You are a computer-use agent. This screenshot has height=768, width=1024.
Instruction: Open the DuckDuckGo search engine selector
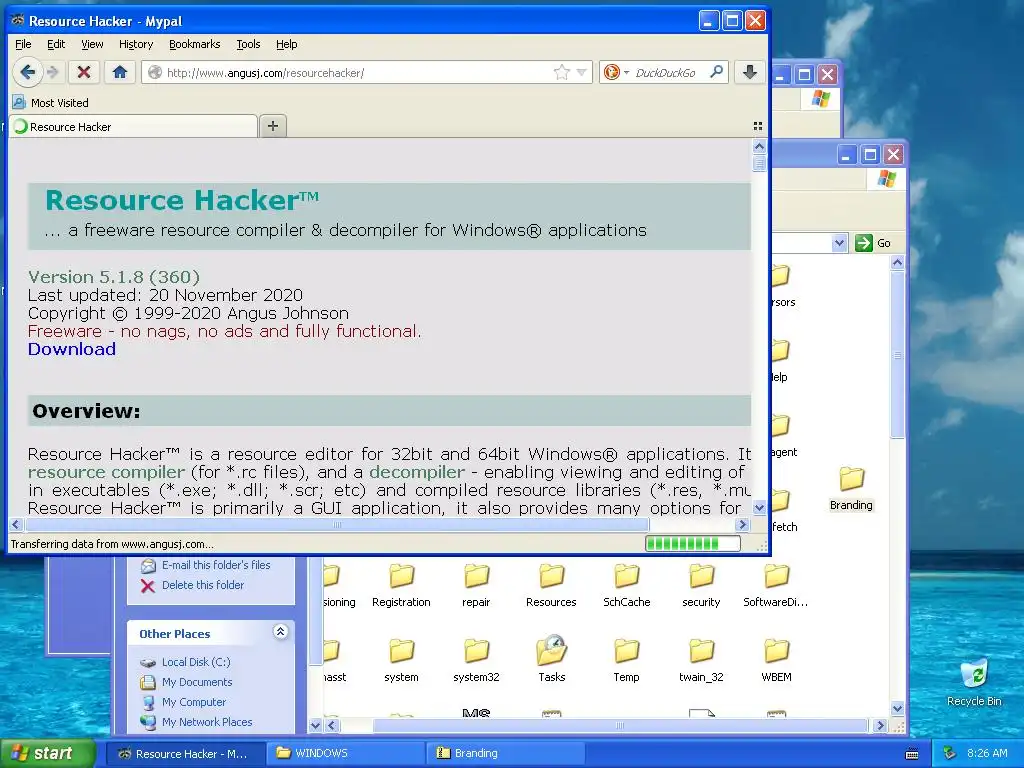point(615,72)
